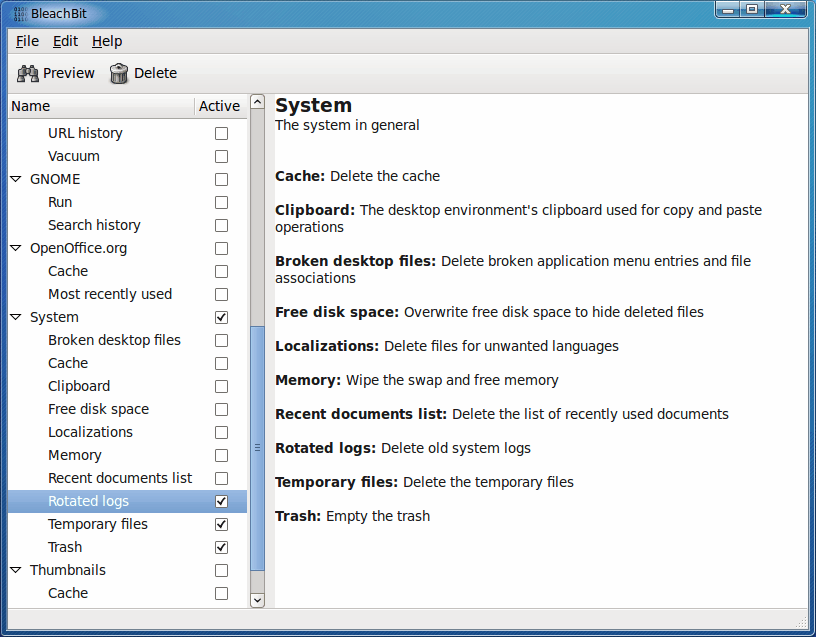Enable the Clipboard checkbox
The width and height of the screenshot is (816, 637).
click(x=221, y=386)
